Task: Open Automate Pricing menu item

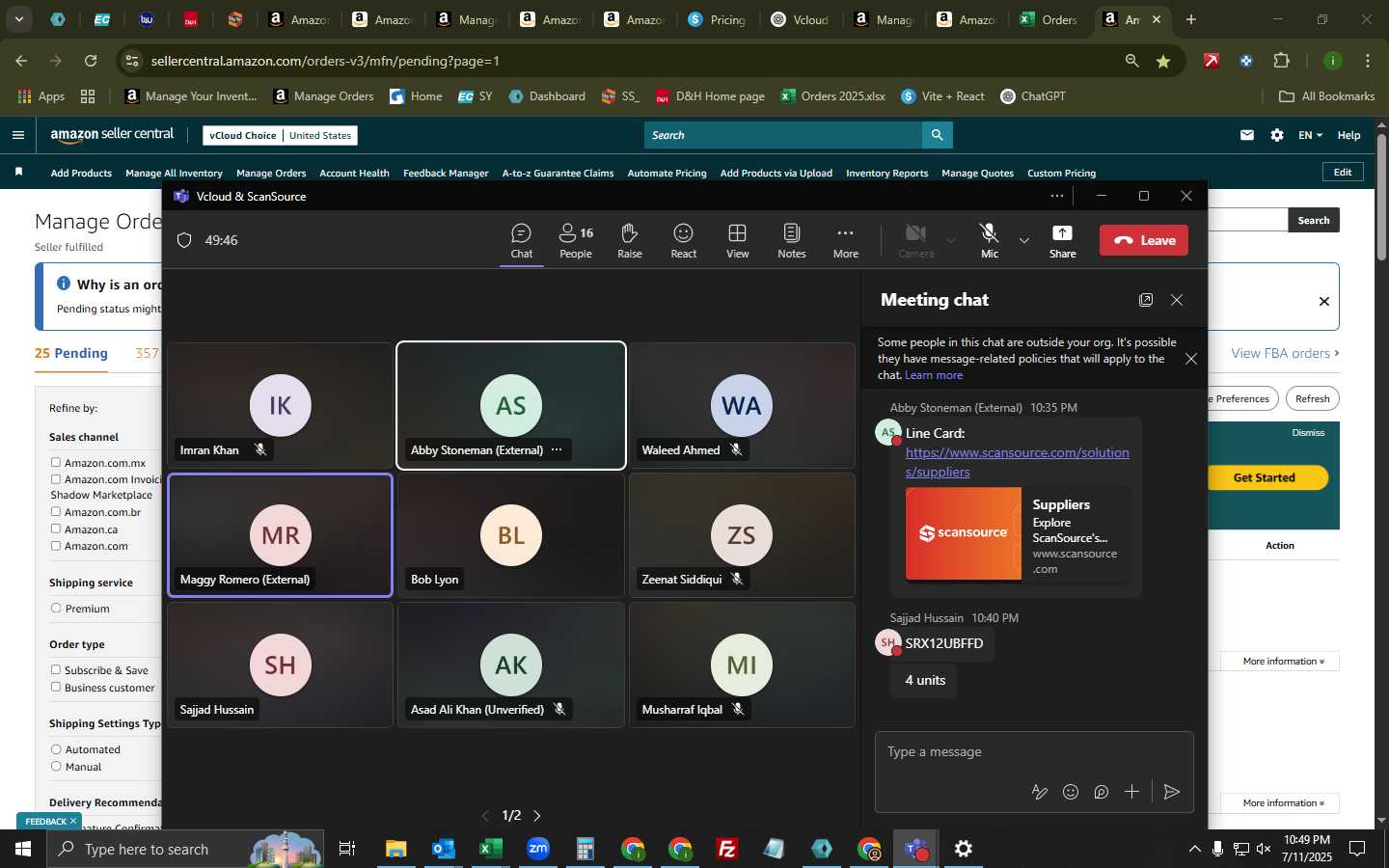Action: 667,174
